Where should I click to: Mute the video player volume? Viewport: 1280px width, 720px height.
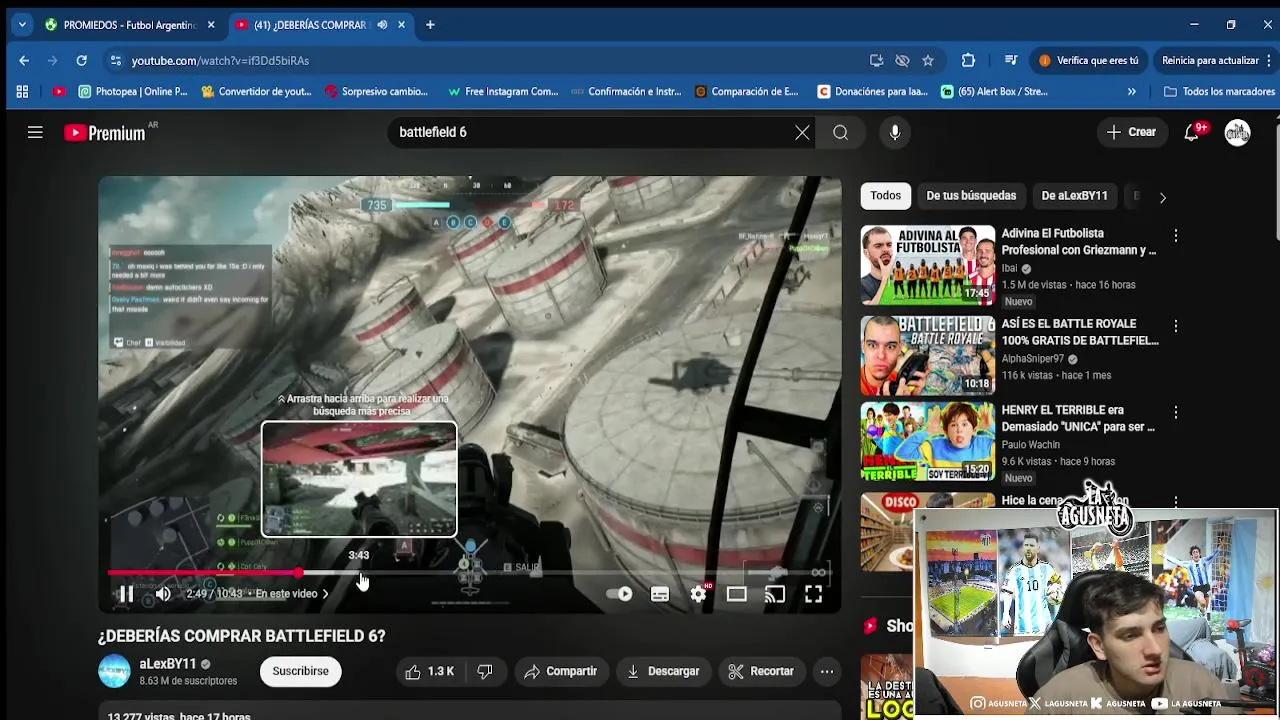coord(163,594)
